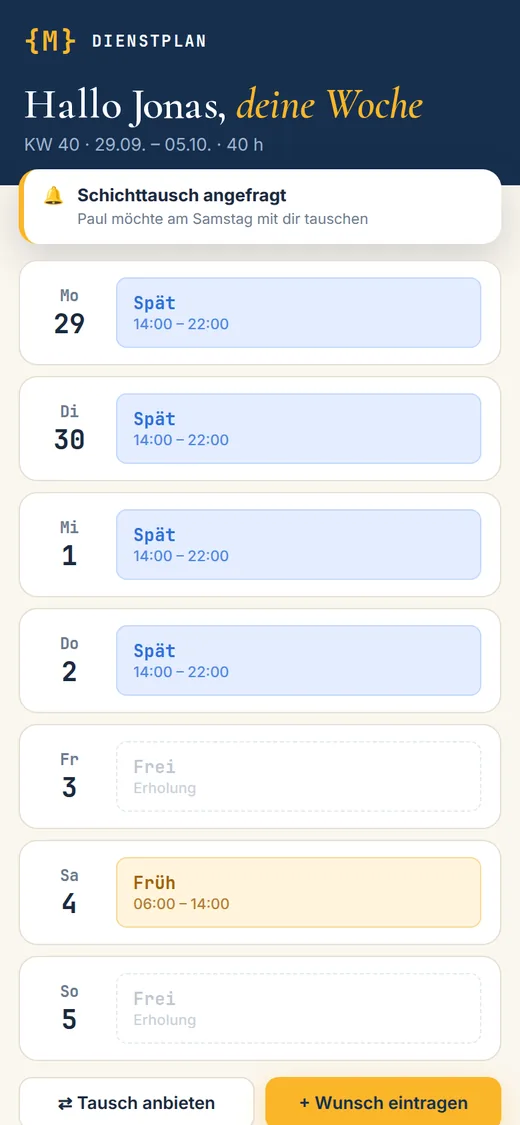Open Saturday Früh shift 06:00 – 14:00
This screenshot has height=1125, width=520.
pyautogui.click(x=298, y=892)
